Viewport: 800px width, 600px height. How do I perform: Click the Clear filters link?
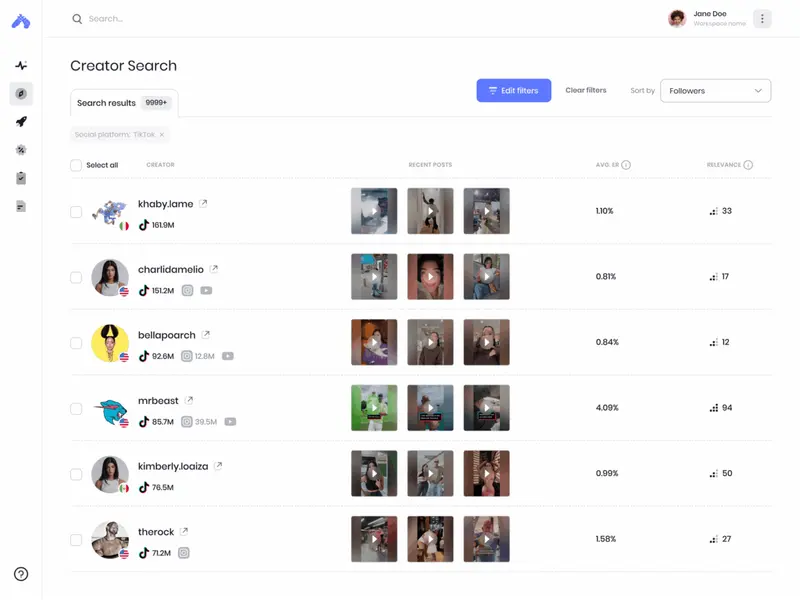pos(585,91)
